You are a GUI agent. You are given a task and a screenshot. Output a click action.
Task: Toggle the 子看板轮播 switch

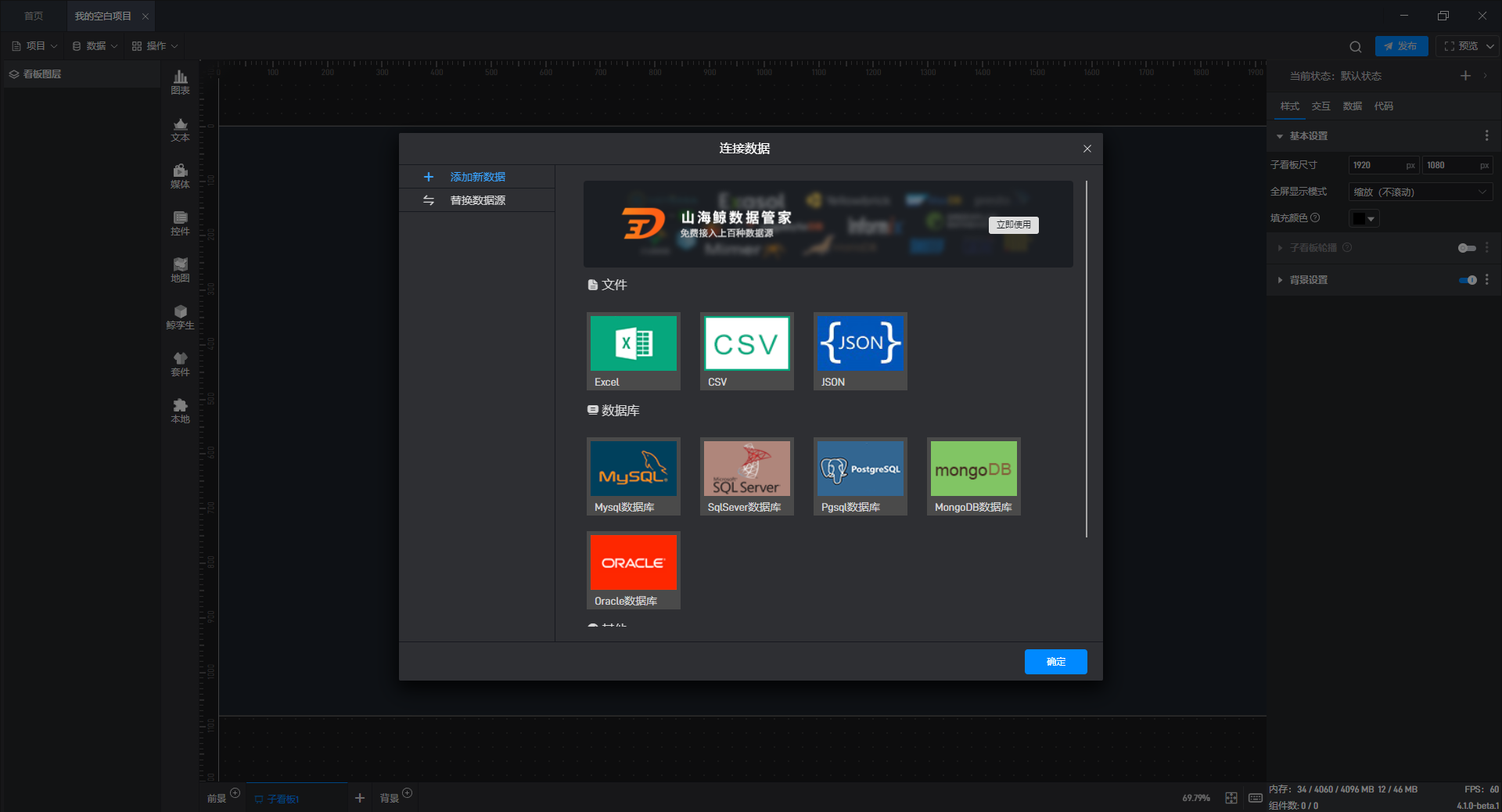1467,248
